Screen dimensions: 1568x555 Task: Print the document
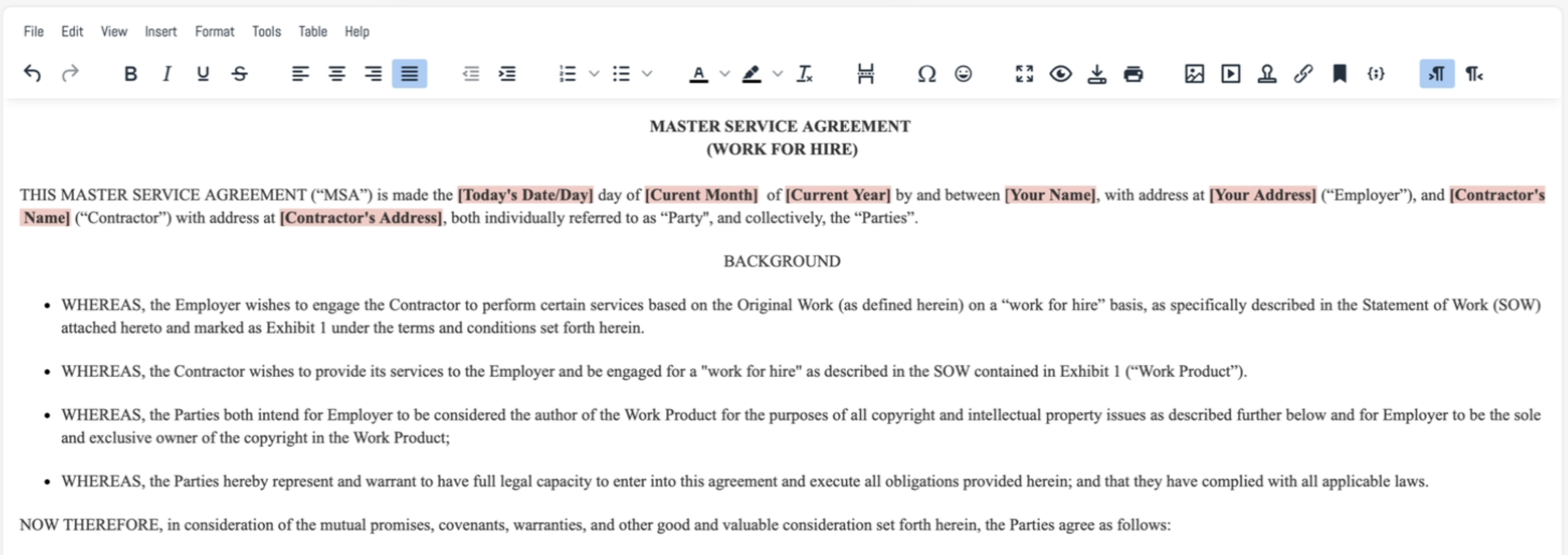pyautogui.click(x=1133, y=74)
